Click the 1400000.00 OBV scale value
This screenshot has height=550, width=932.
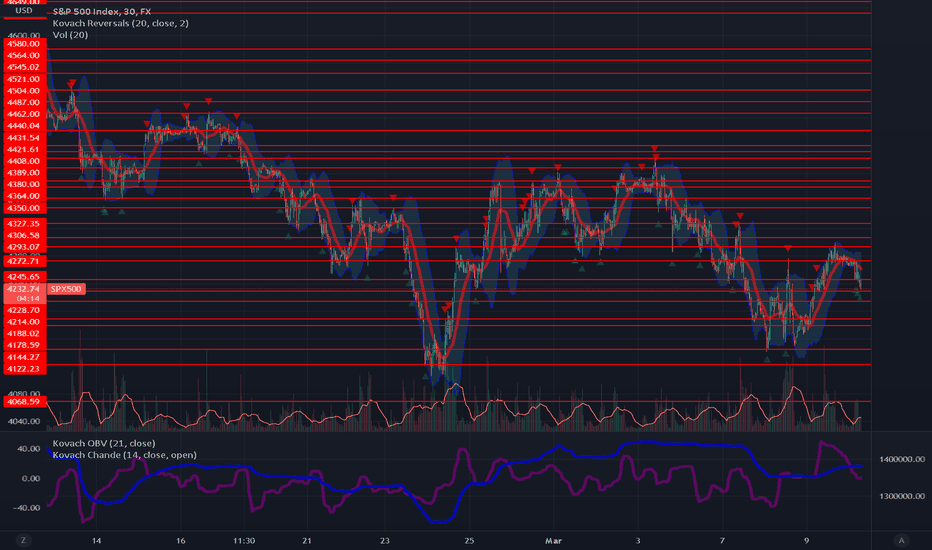pos(902,459)
